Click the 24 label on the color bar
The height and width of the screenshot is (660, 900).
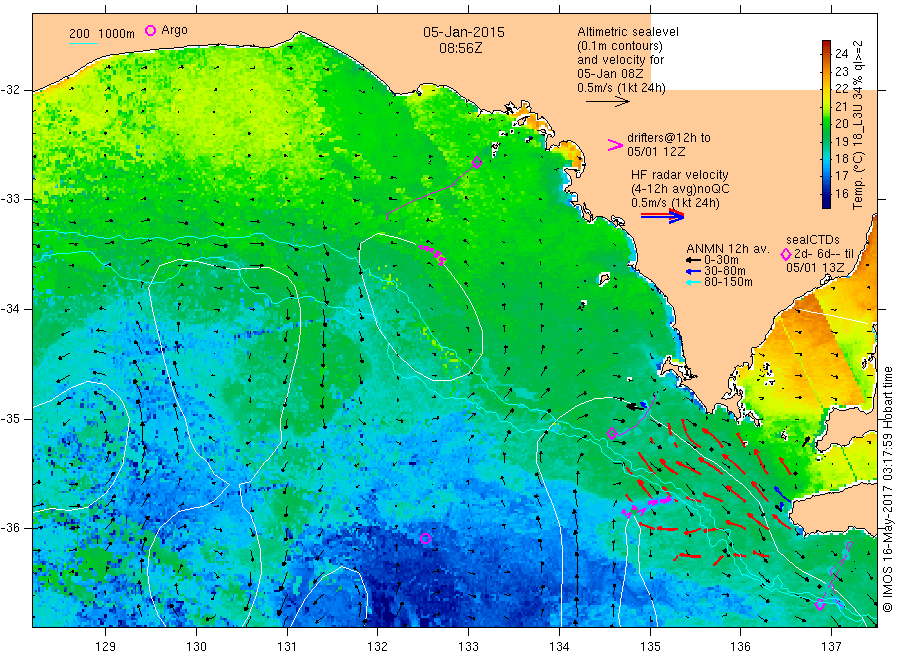coord(841,53)
